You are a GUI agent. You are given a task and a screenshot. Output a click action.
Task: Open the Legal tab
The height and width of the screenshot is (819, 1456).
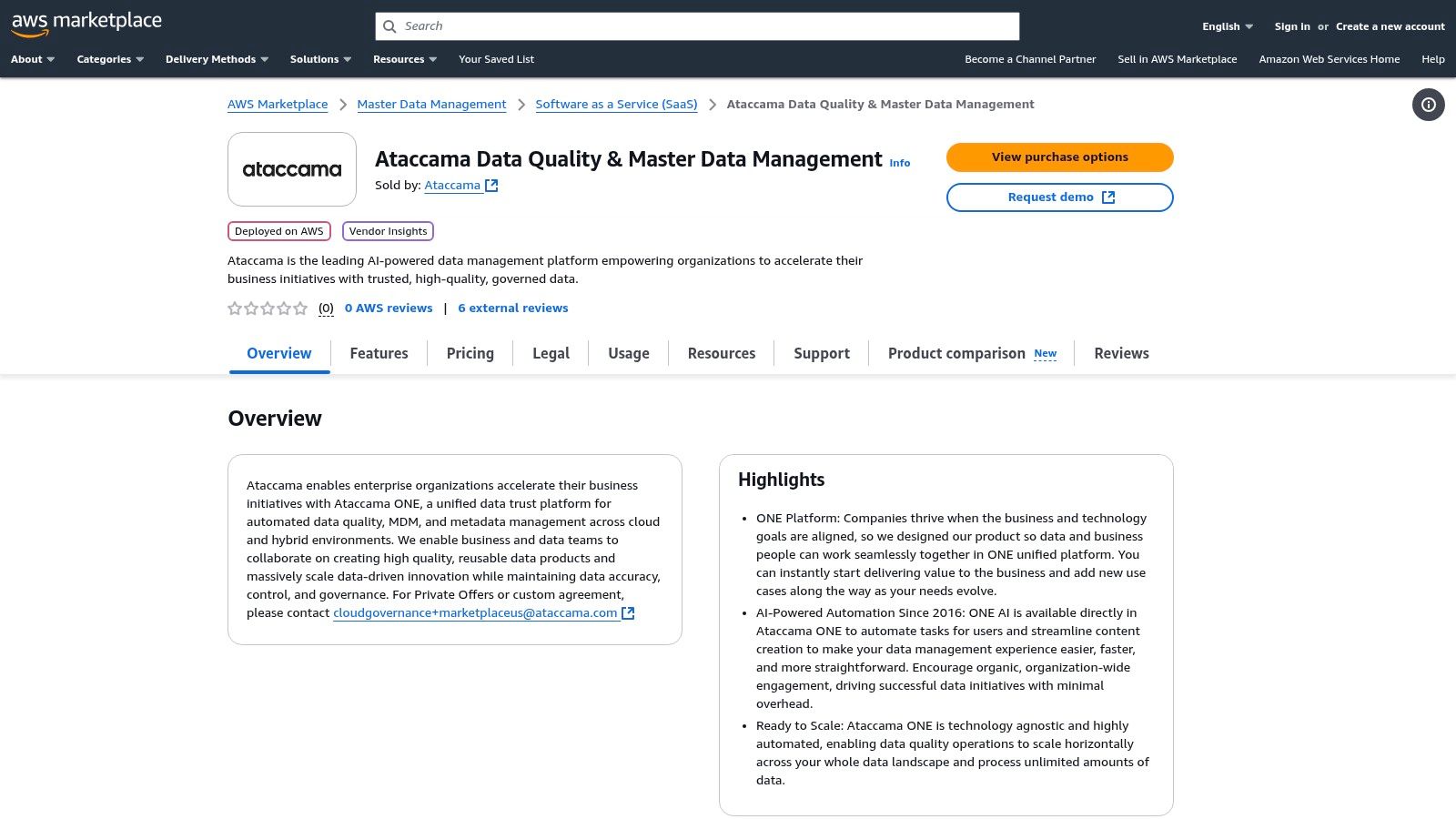pos(551,354)
